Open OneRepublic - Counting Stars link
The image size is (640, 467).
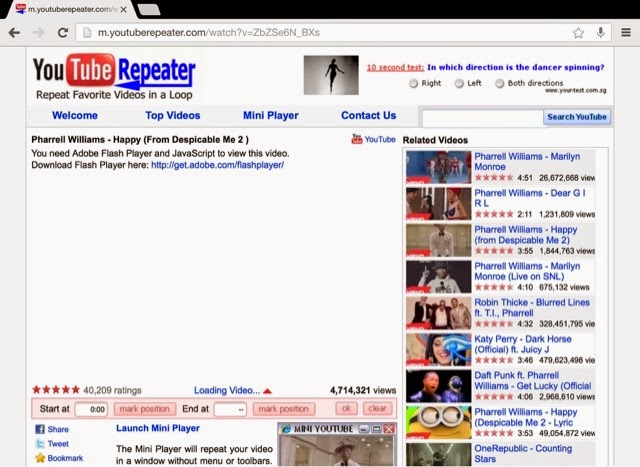pos(523,454)
